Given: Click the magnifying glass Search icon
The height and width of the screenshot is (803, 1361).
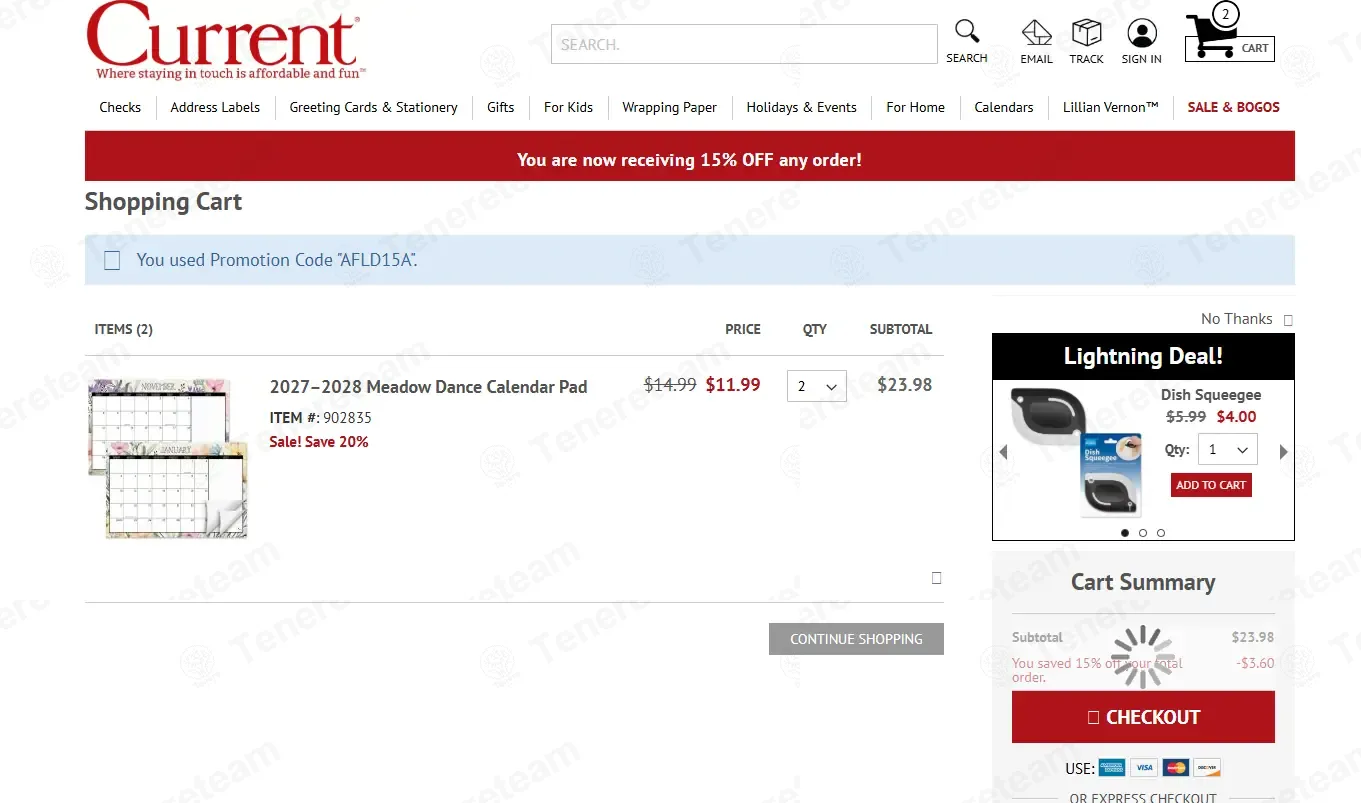Looking at the screenshot, I should pyautogui.click(x=966, y=31).
